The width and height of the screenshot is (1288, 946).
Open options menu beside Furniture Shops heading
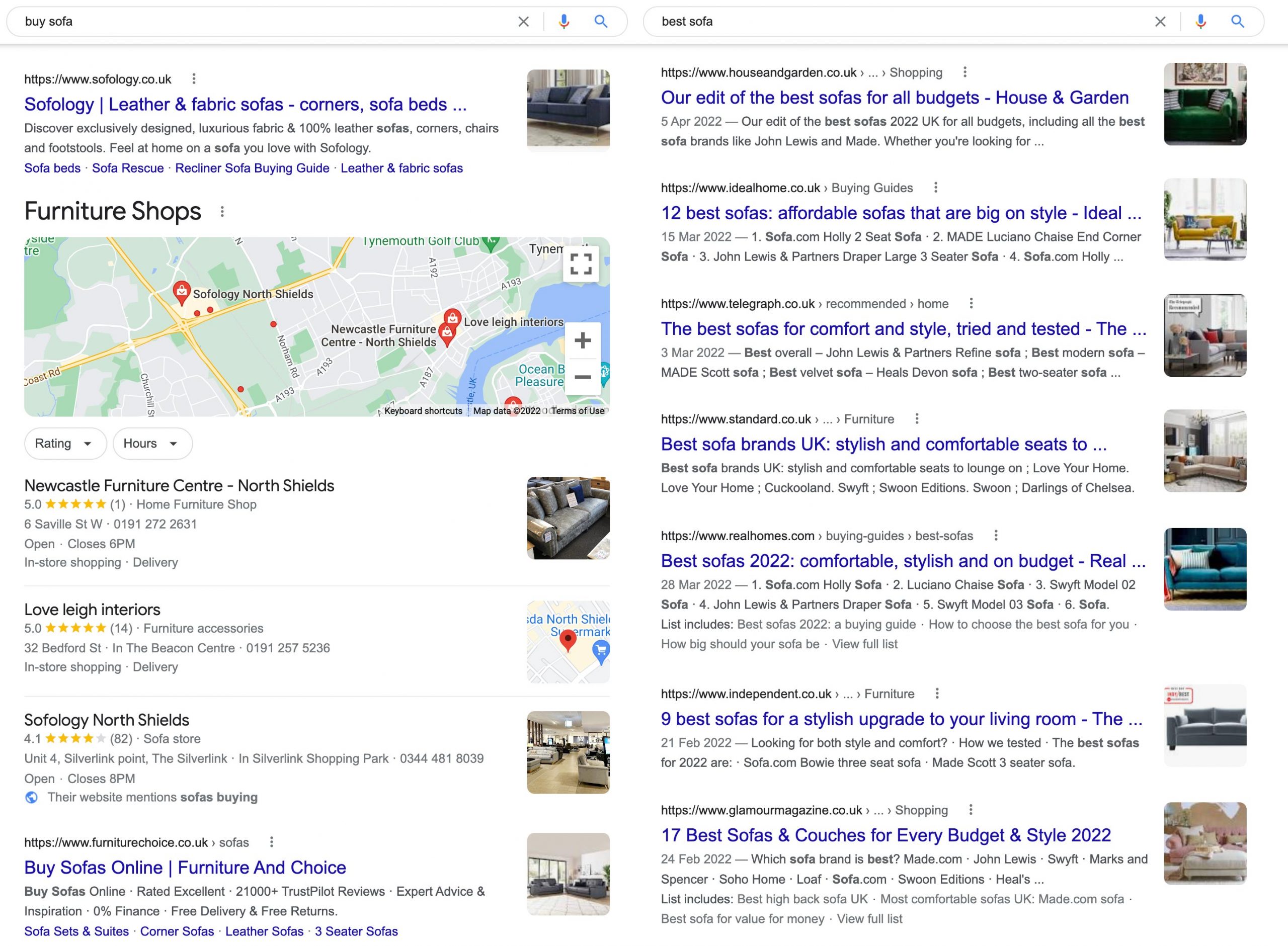[222, 212]
